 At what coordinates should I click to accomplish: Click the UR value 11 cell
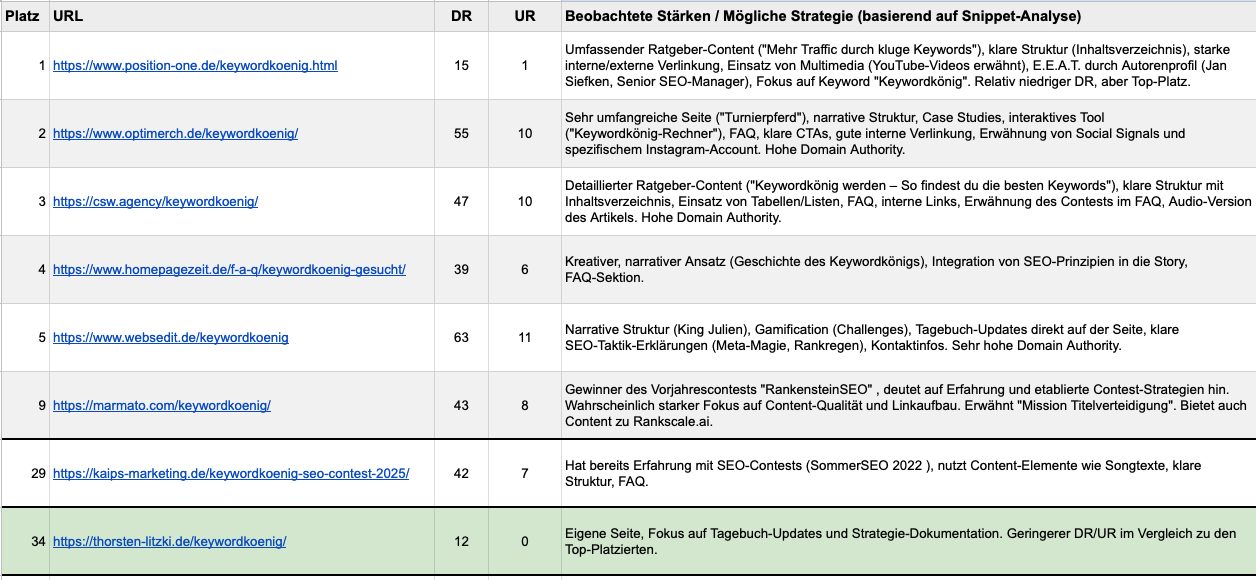pyautogui.click(x=525, y=338)
